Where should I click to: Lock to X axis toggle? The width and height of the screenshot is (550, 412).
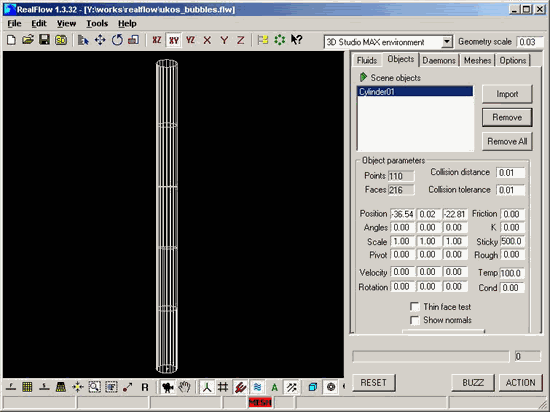click(207, 40)
